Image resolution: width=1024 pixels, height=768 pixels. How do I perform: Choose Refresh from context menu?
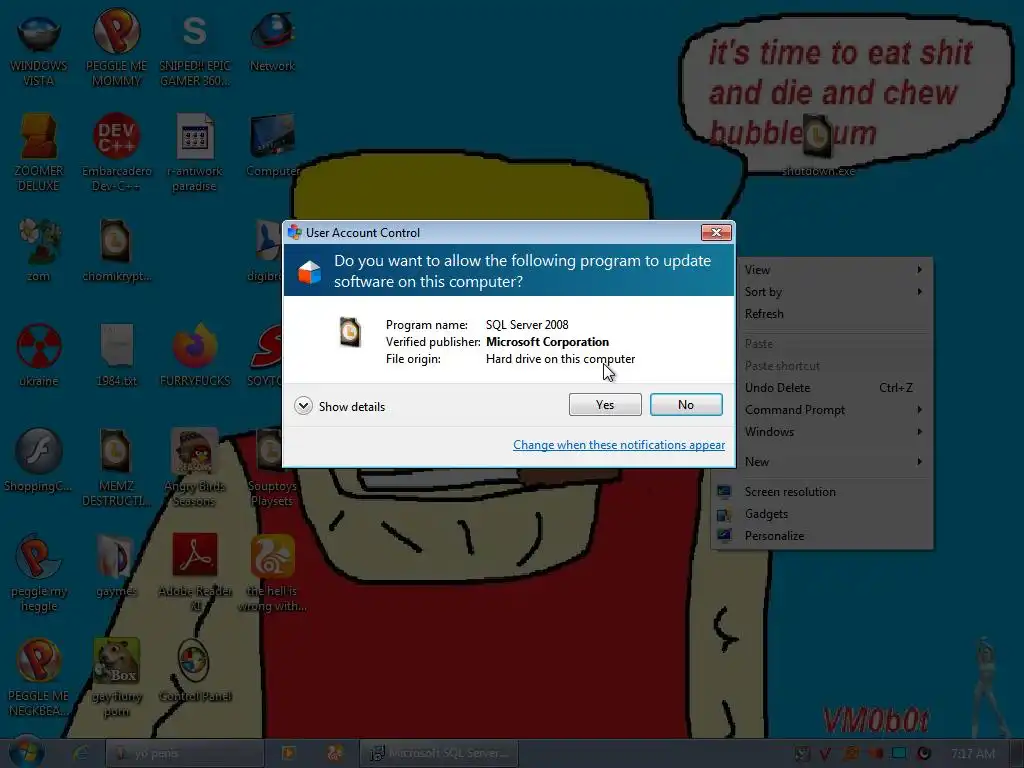(823, 313)
